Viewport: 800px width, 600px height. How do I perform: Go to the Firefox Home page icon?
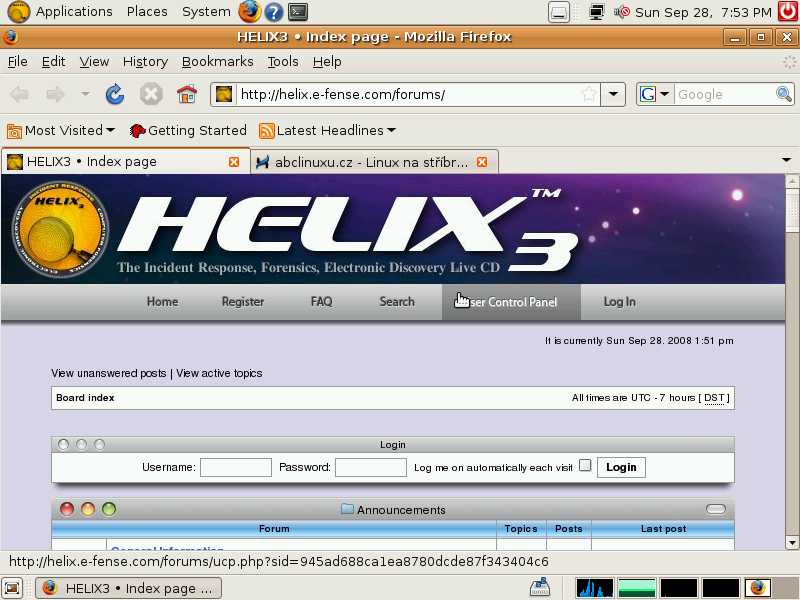pyautogui.click(x=187, y=94)
